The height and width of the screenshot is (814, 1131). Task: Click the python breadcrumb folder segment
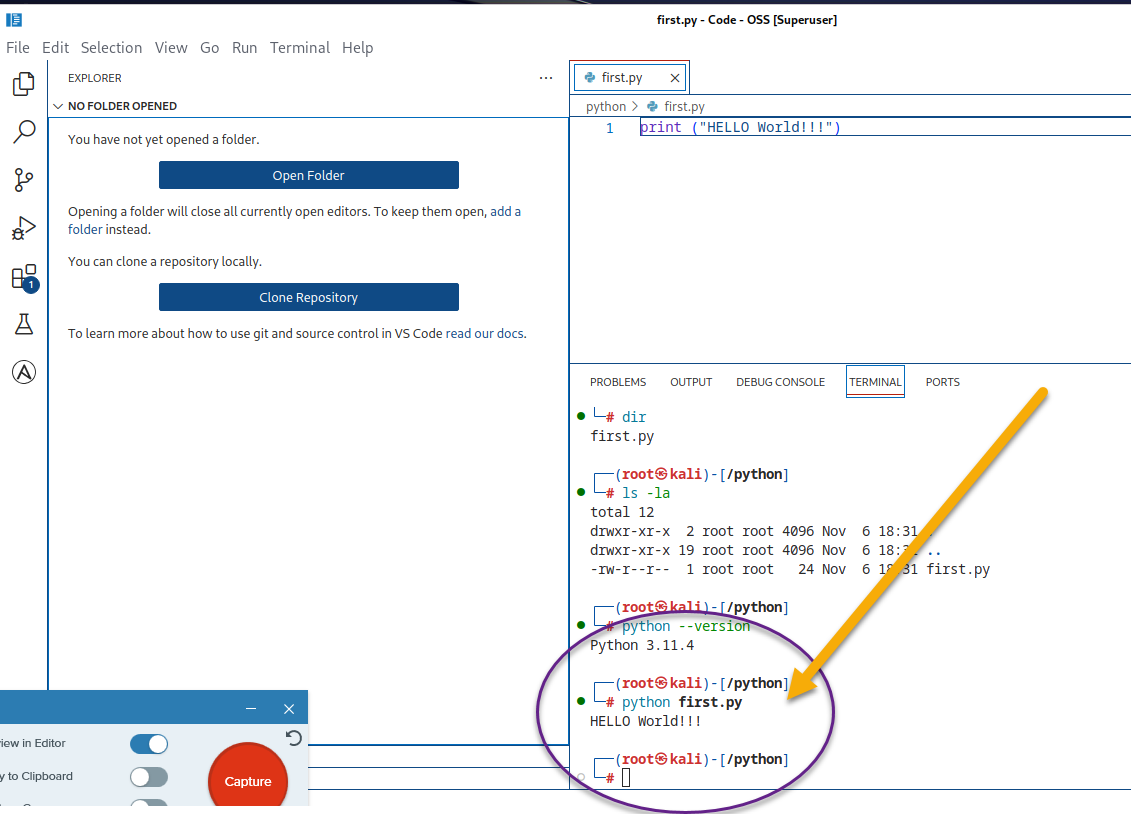606,106
